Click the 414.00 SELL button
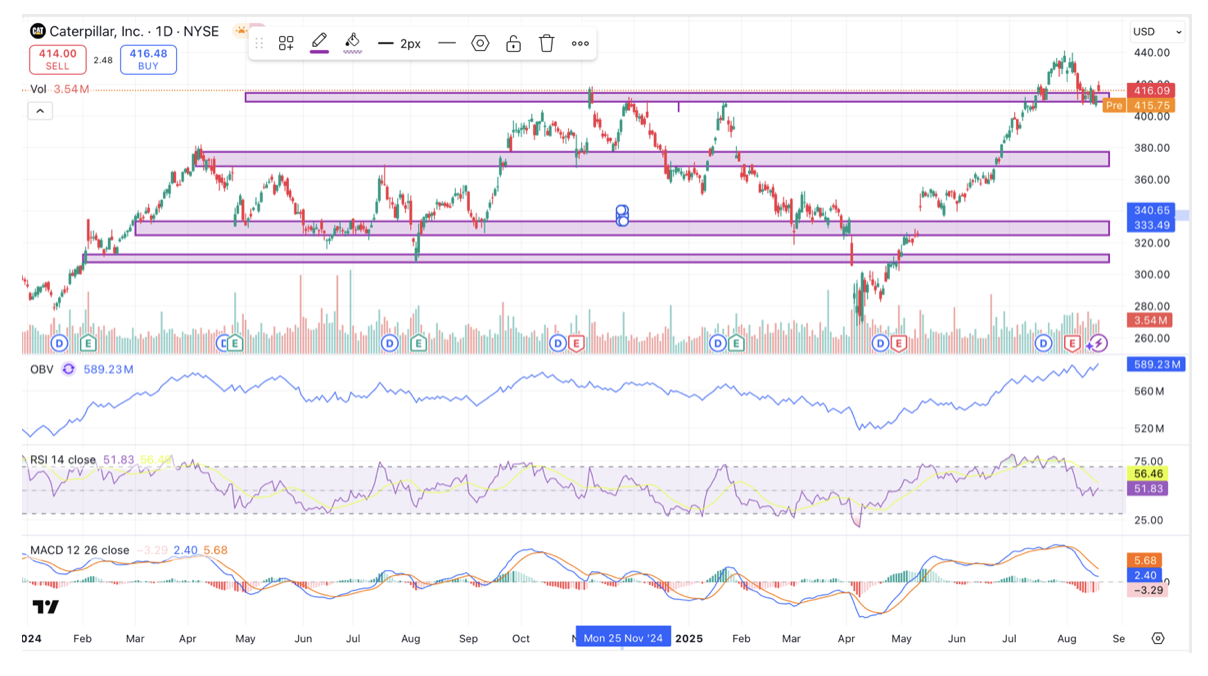This screenshot has height=676, width=1208. point(58,59)
